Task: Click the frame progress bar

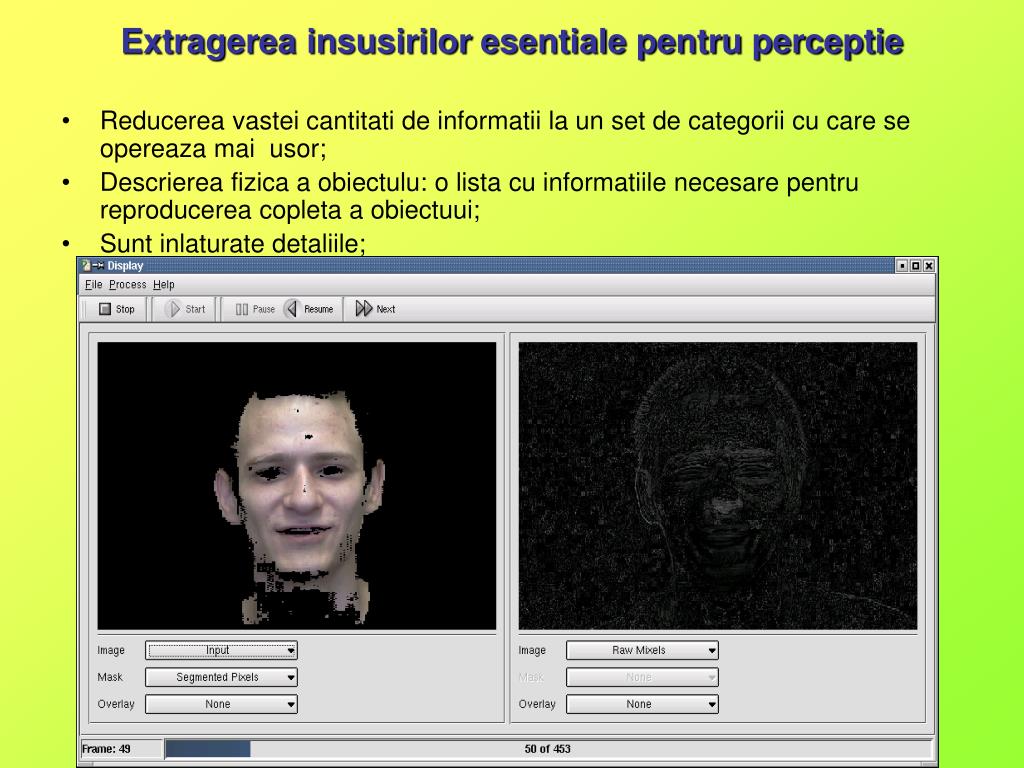Action: 548,749
